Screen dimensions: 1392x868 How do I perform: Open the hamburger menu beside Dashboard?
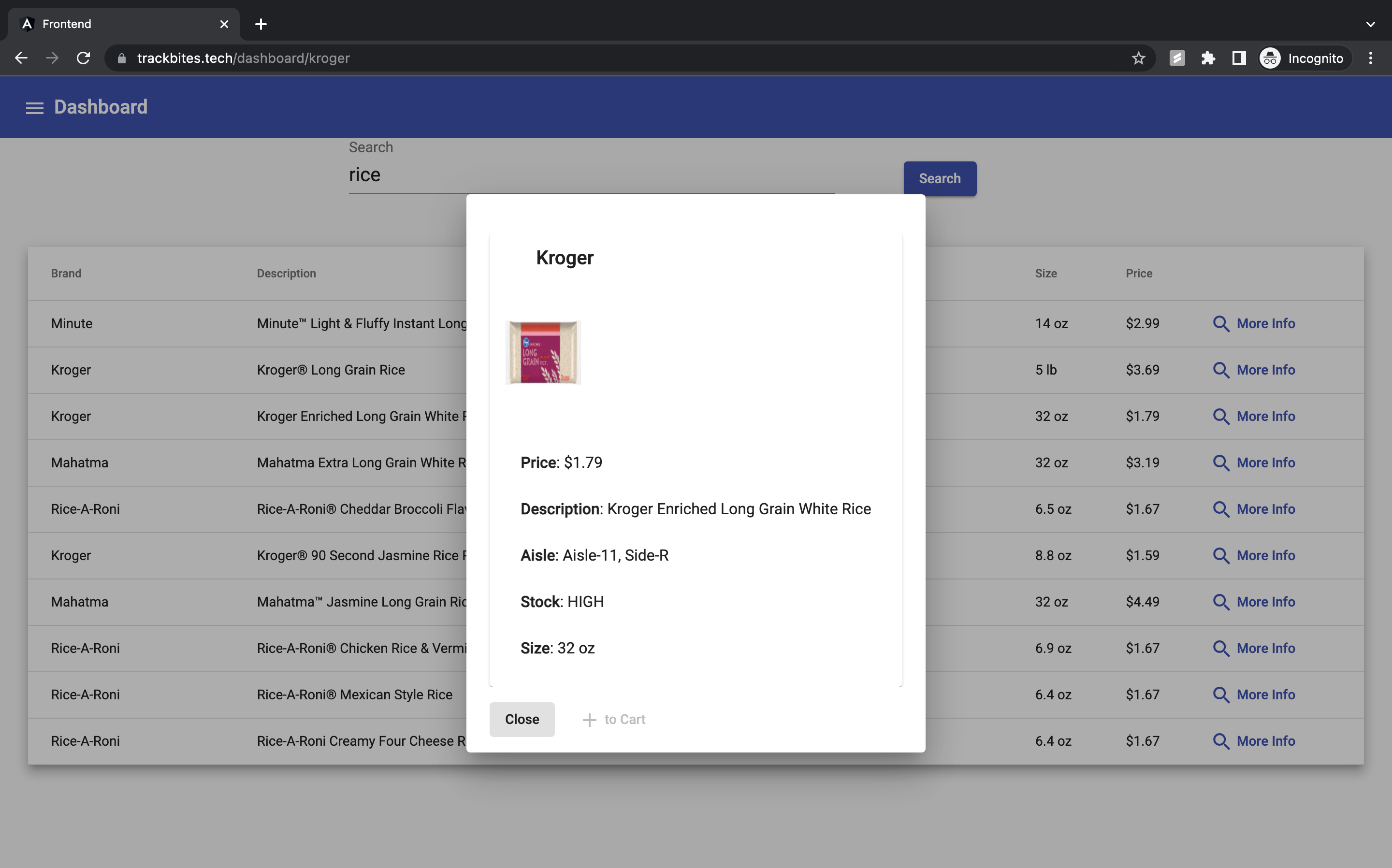[x=34, y=108]
